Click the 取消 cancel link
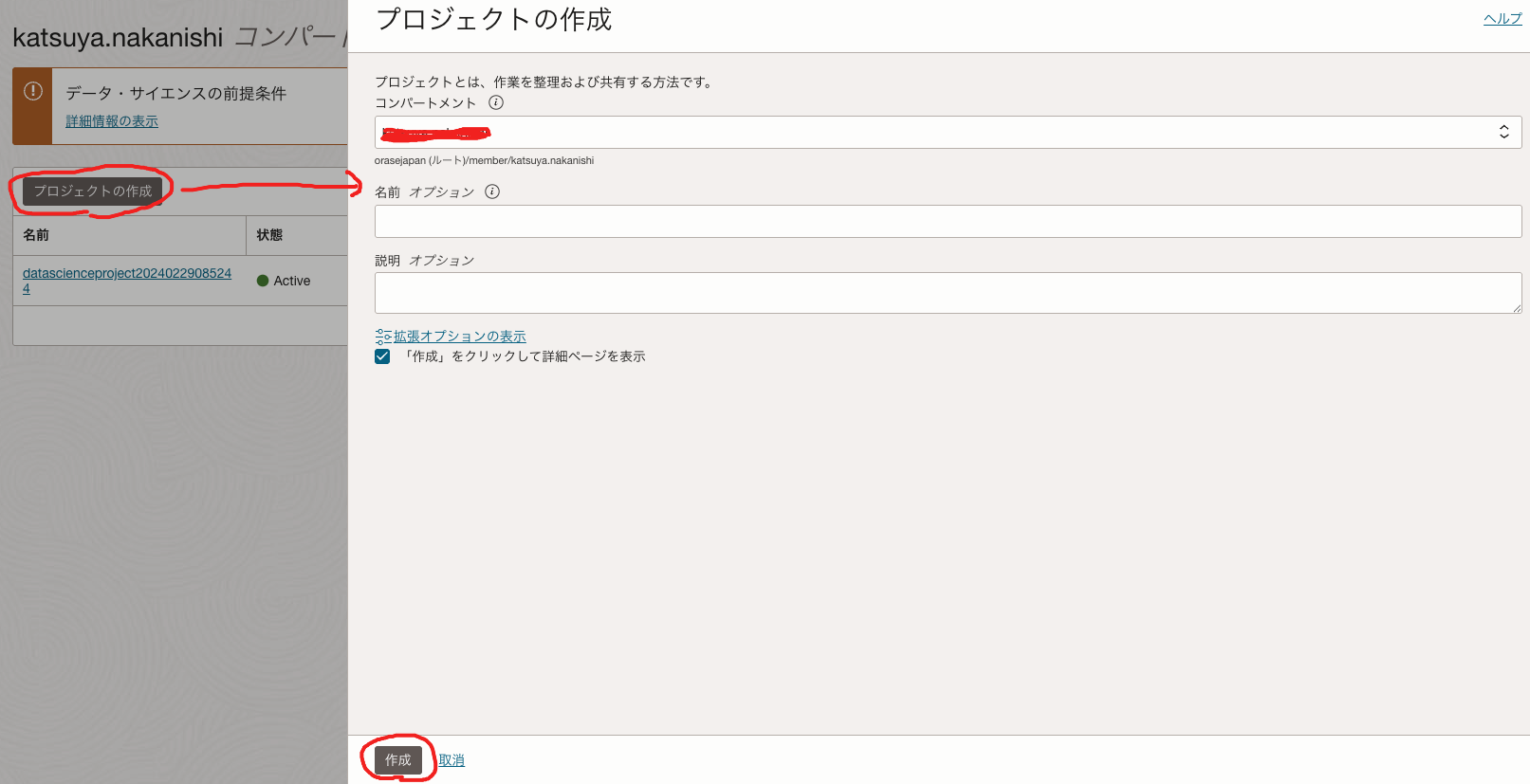Viewport: 1530px width, 784px height. point(452,760)
